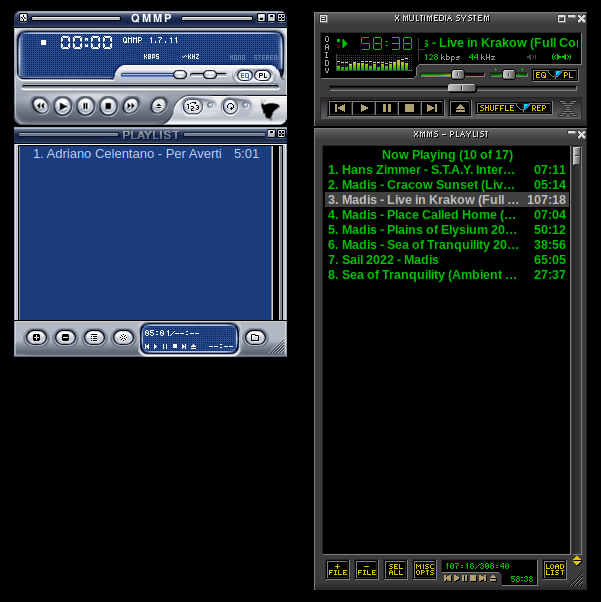Toggle XMMS playlist via PL button
Screen dimensions: 601x602
click(566, 75)
